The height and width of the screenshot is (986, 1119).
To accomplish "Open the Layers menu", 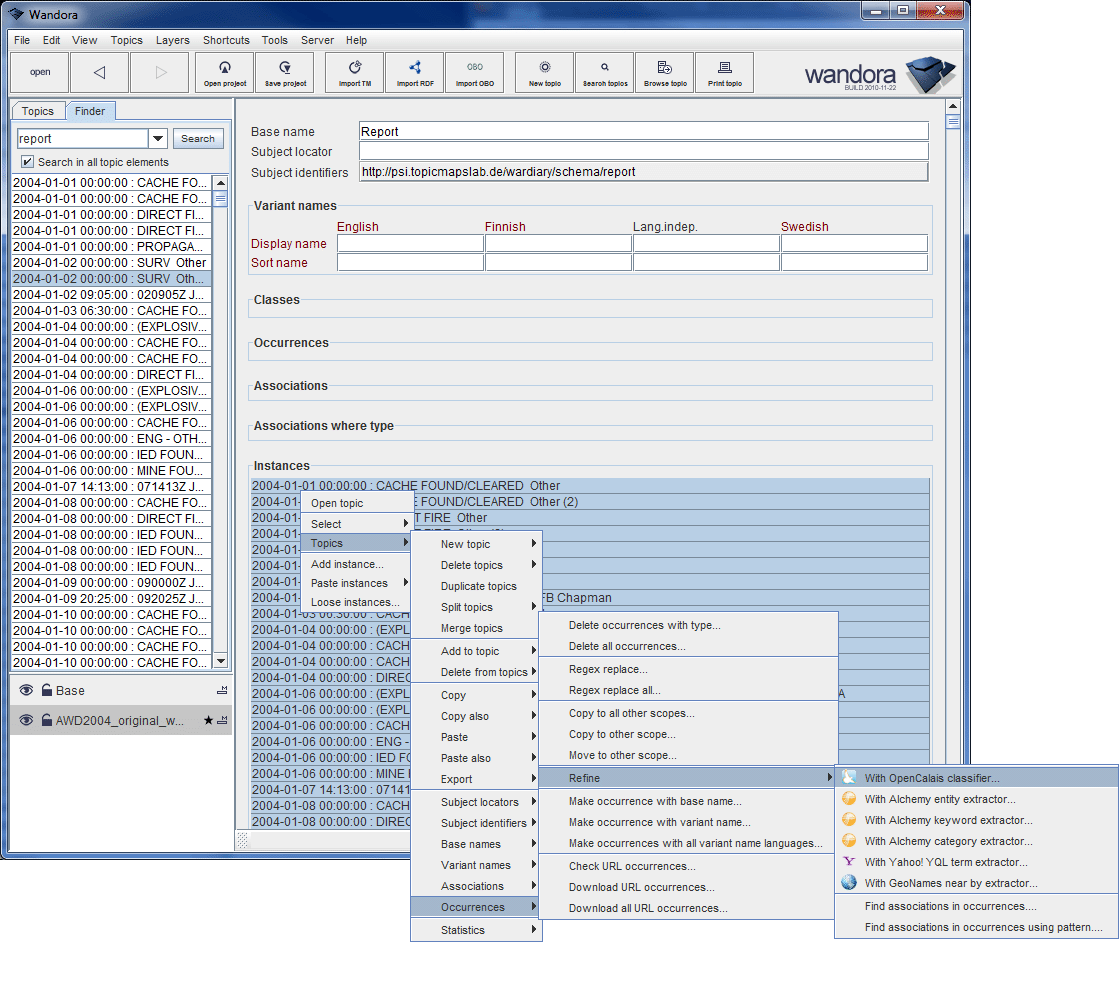I will [172, 40].
